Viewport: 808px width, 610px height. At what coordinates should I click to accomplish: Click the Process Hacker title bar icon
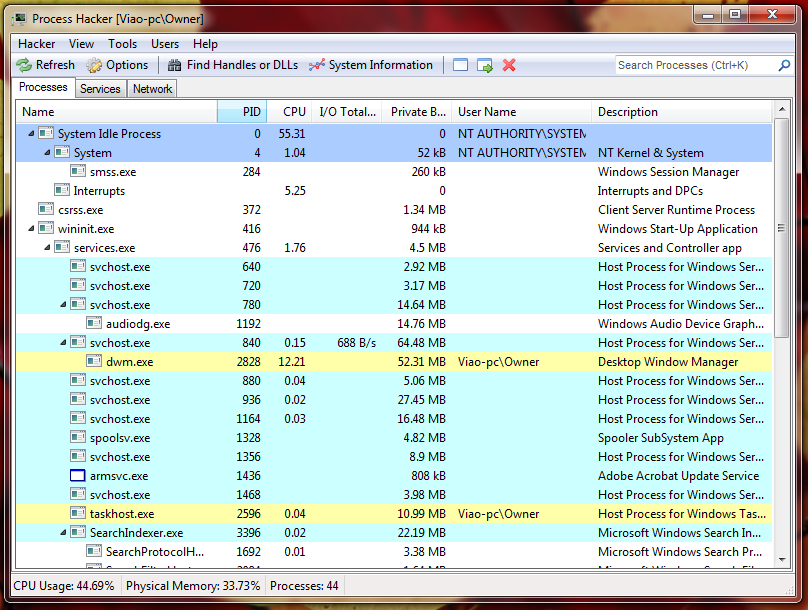[21, 19]
